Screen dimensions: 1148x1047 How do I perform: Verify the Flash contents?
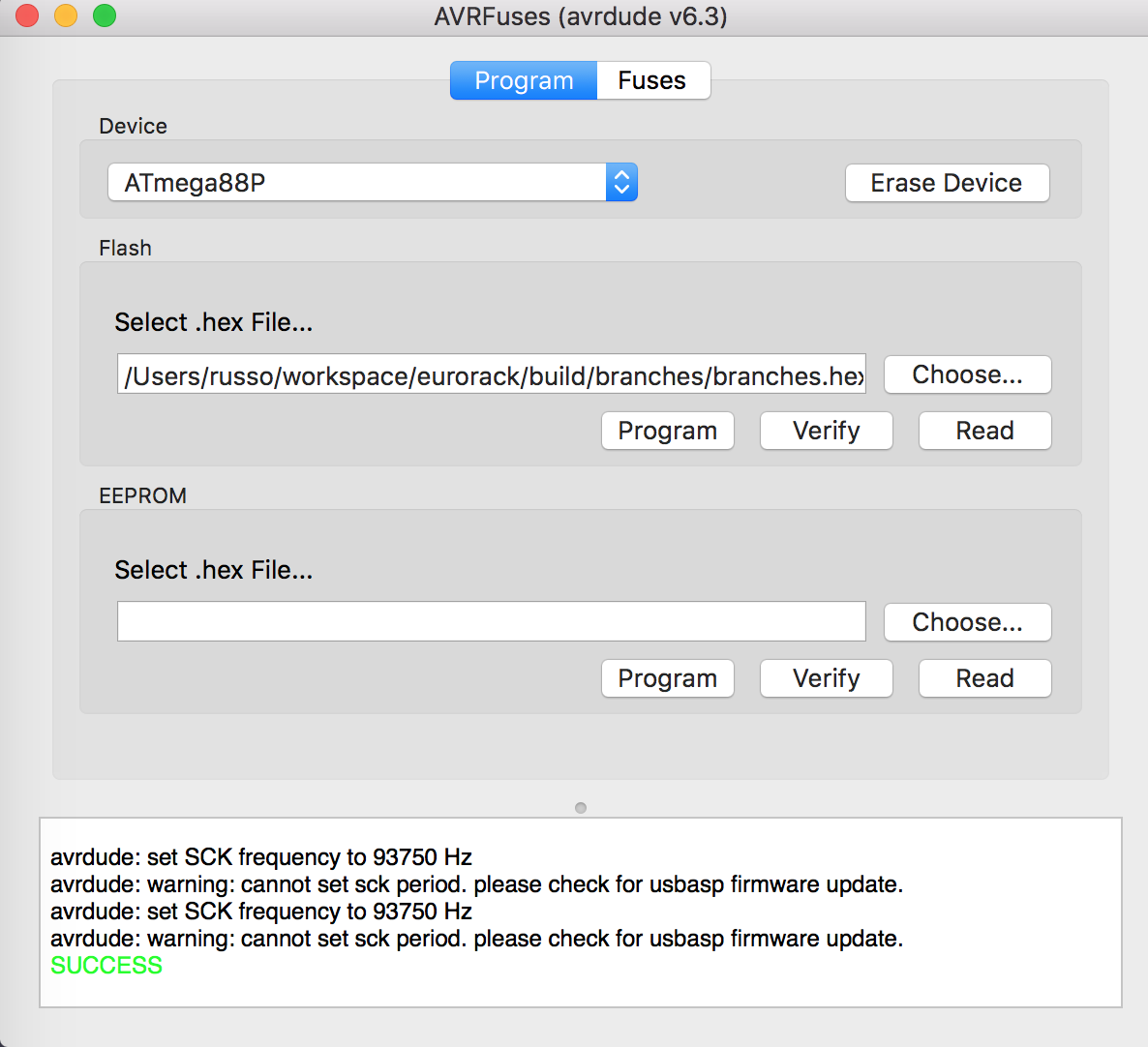click(x=826, y=431)
